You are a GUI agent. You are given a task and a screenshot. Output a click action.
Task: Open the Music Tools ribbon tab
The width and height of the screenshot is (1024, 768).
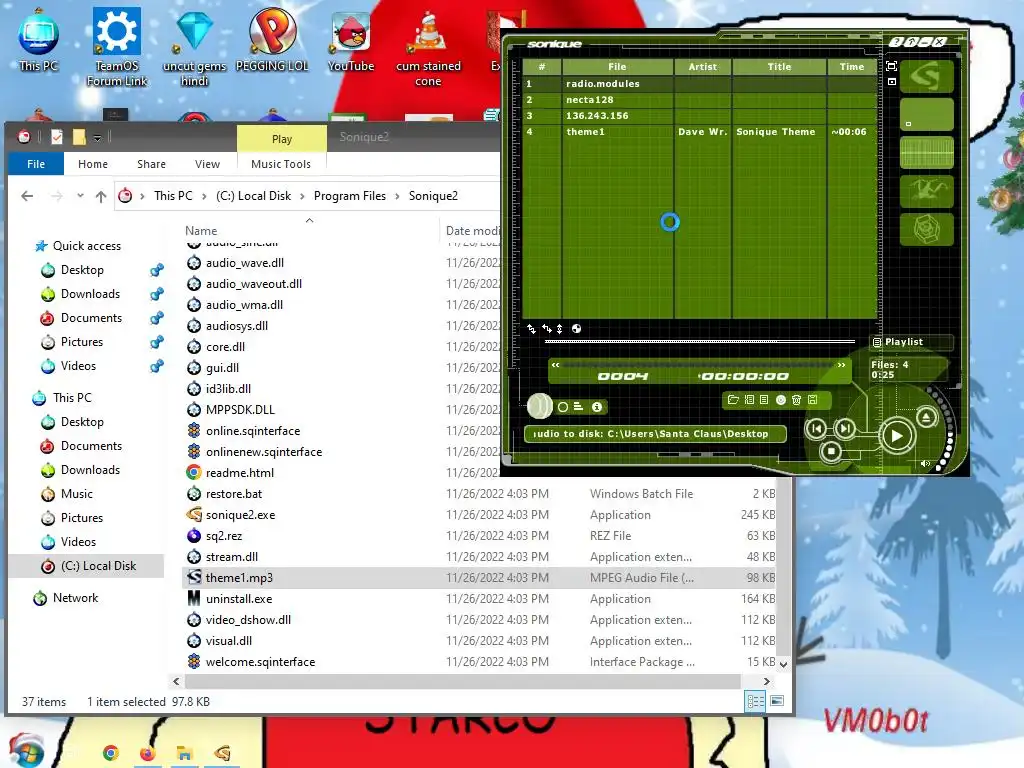click(x=281, y=164)
